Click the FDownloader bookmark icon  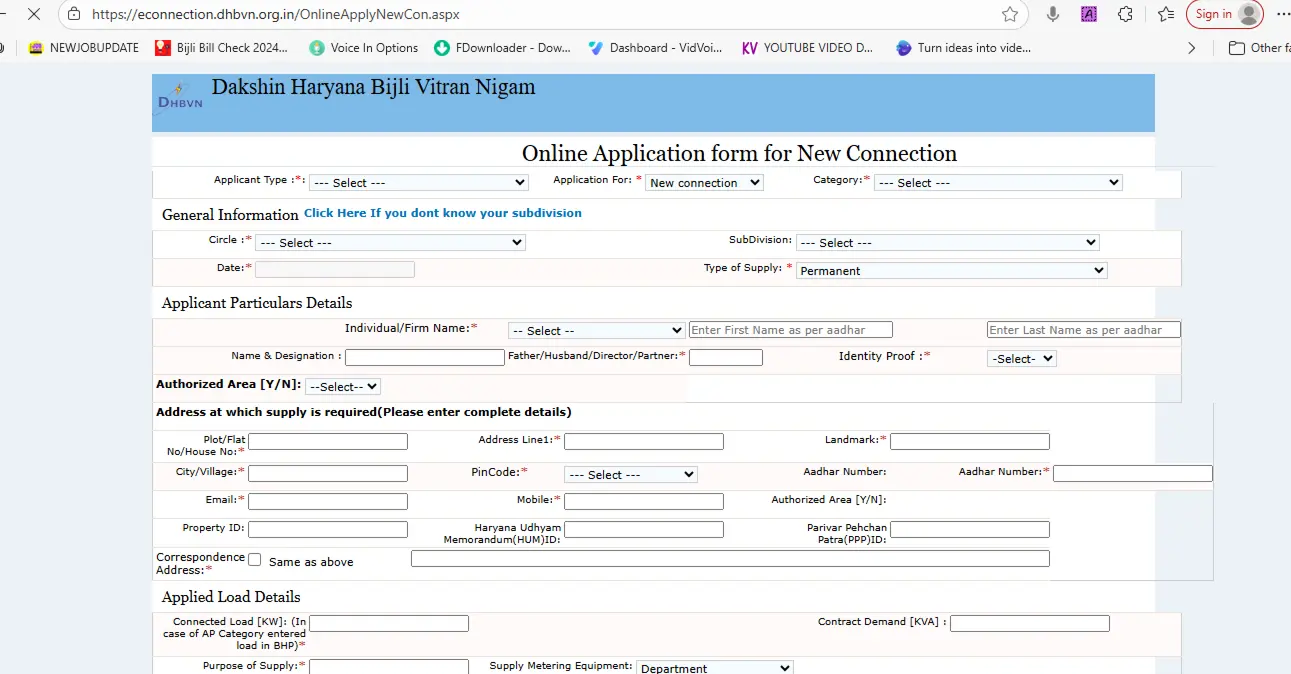[441, 47]
